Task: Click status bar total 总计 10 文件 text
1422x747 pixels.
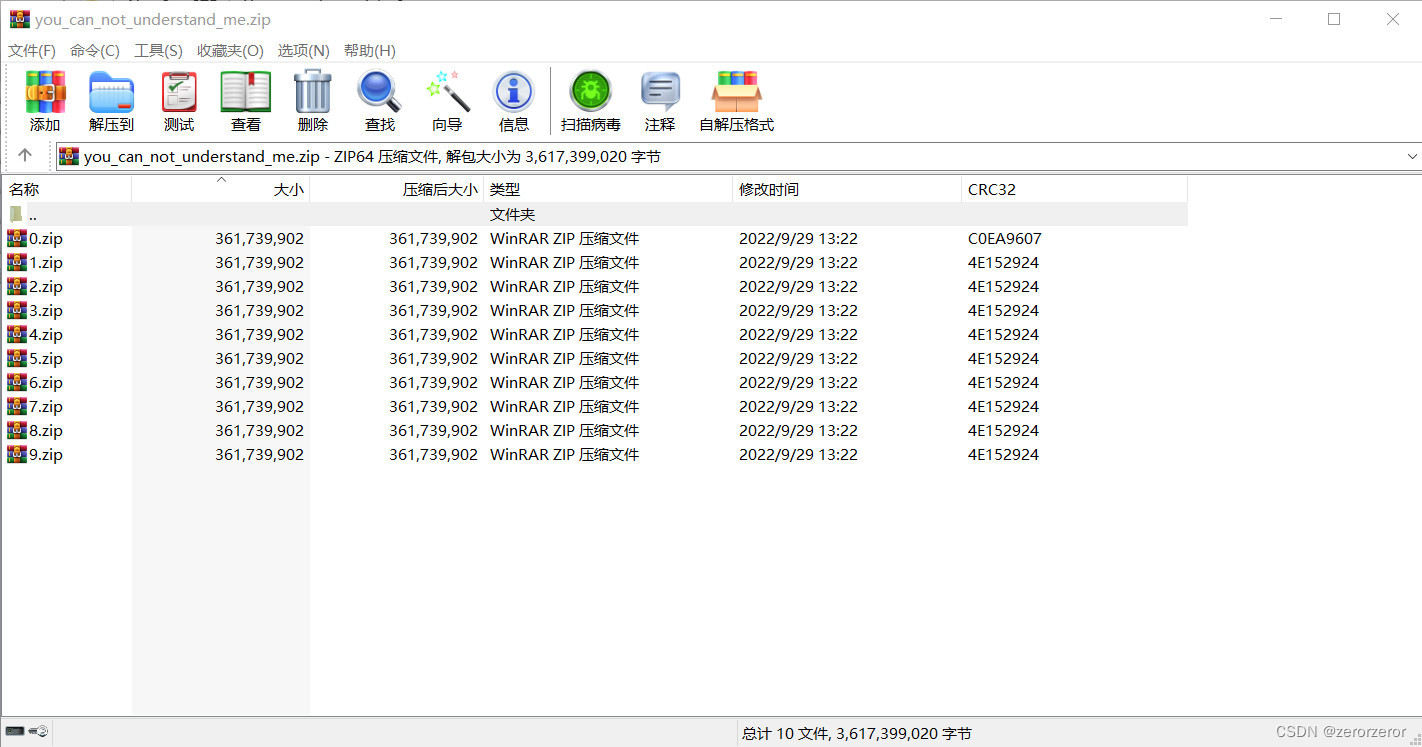Action: [x=856, y=733]
